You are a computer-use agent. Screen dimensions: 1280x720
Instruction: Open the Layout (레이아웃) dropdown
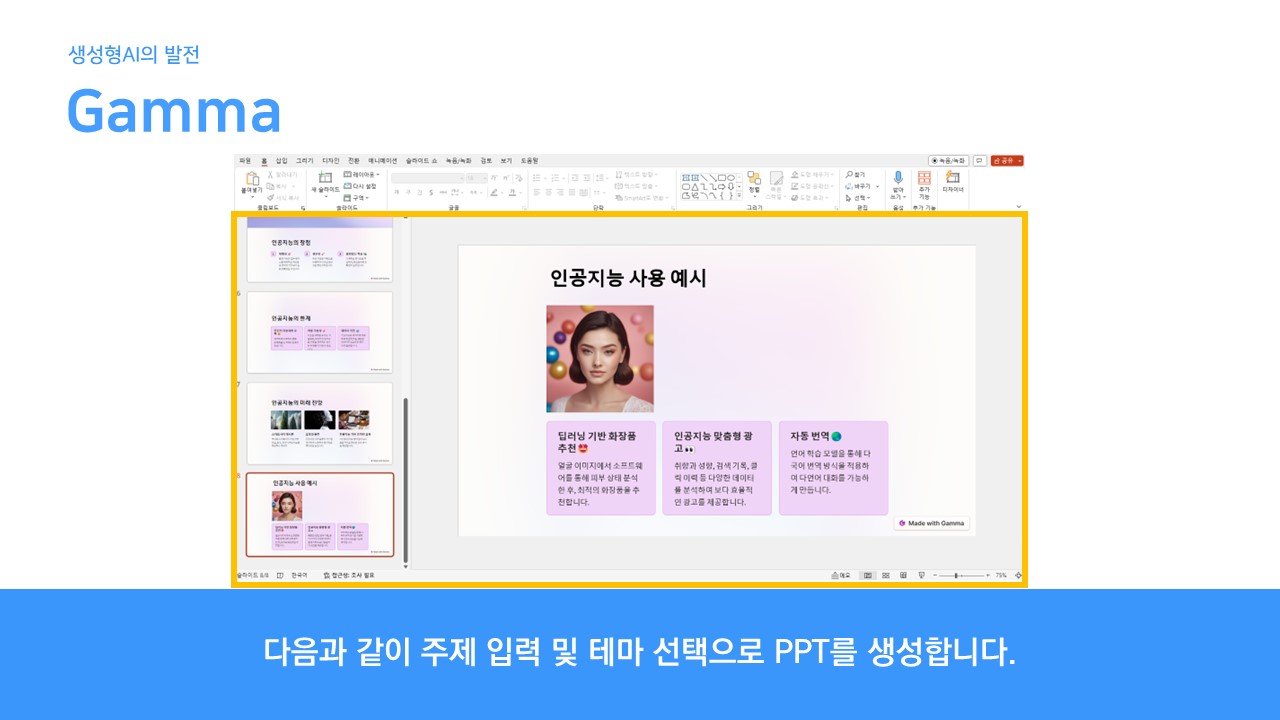click(x=361, y=174)
